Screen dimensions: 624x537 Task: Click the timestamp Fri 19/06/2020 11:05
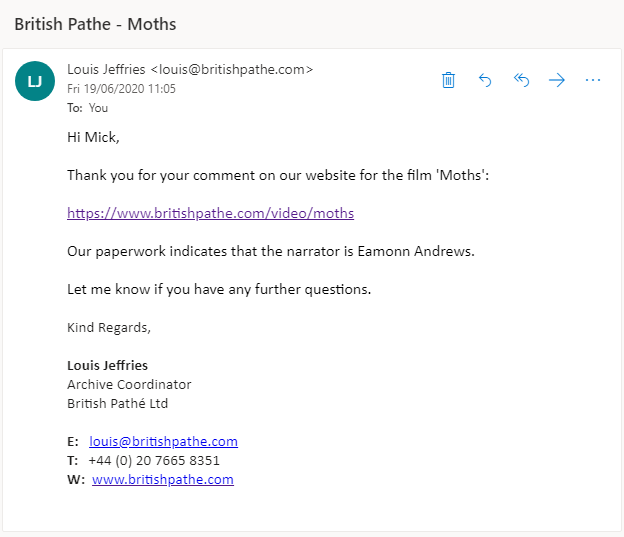tap(121, 89)
